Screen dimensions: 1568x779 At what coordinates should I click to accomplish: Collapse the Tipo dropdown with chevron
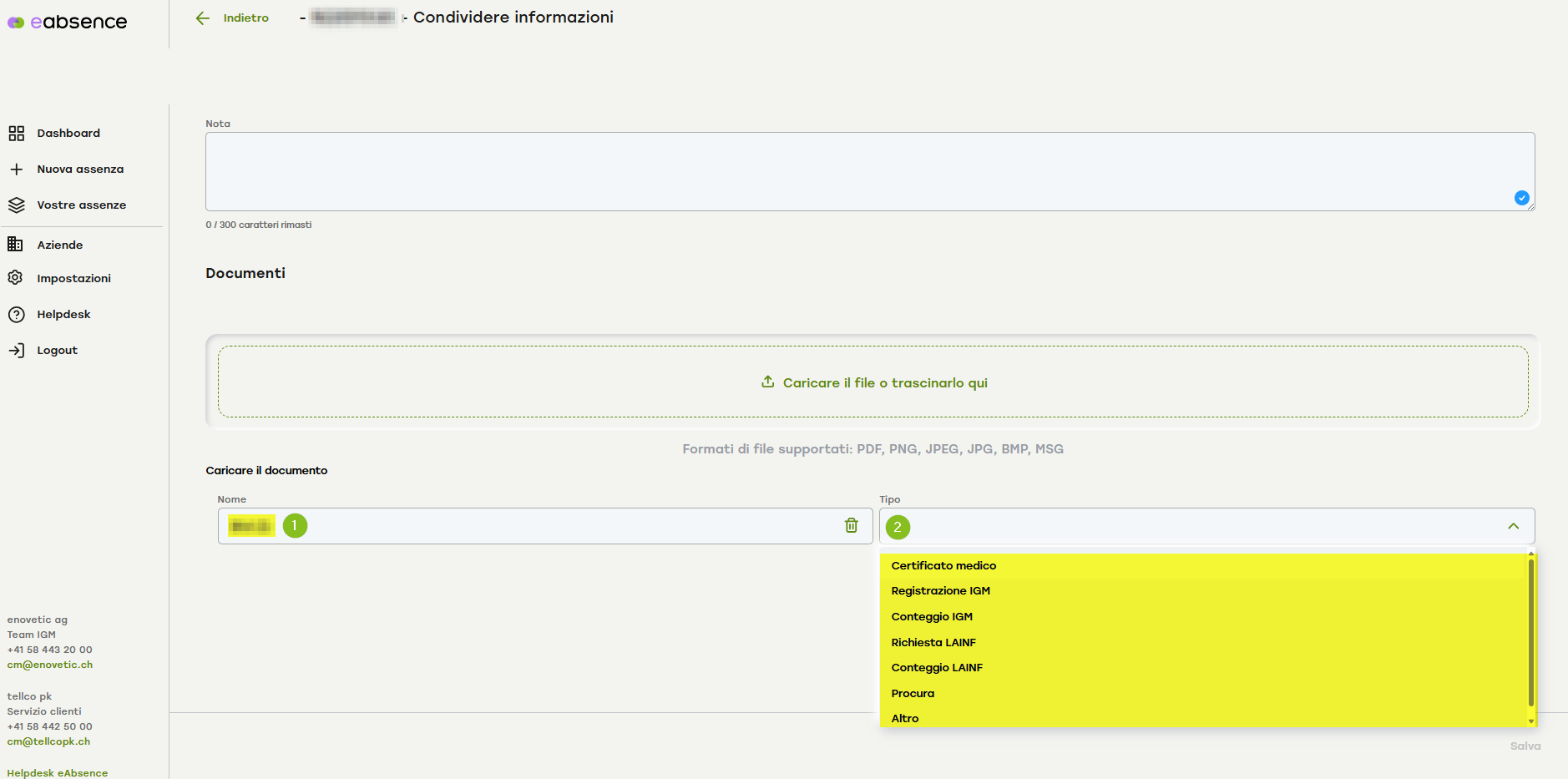[1513, 526]
